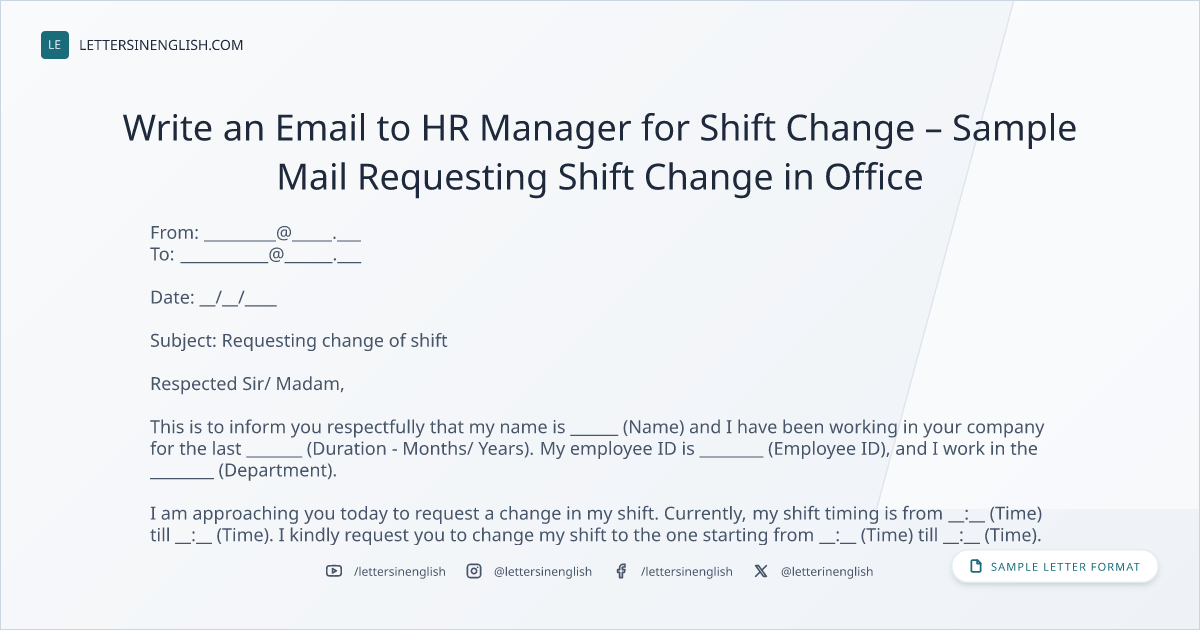Click the document icon in Sample Letter Format
The width and height of the screenshot is (1200, 630).
[x=976, y=567]
